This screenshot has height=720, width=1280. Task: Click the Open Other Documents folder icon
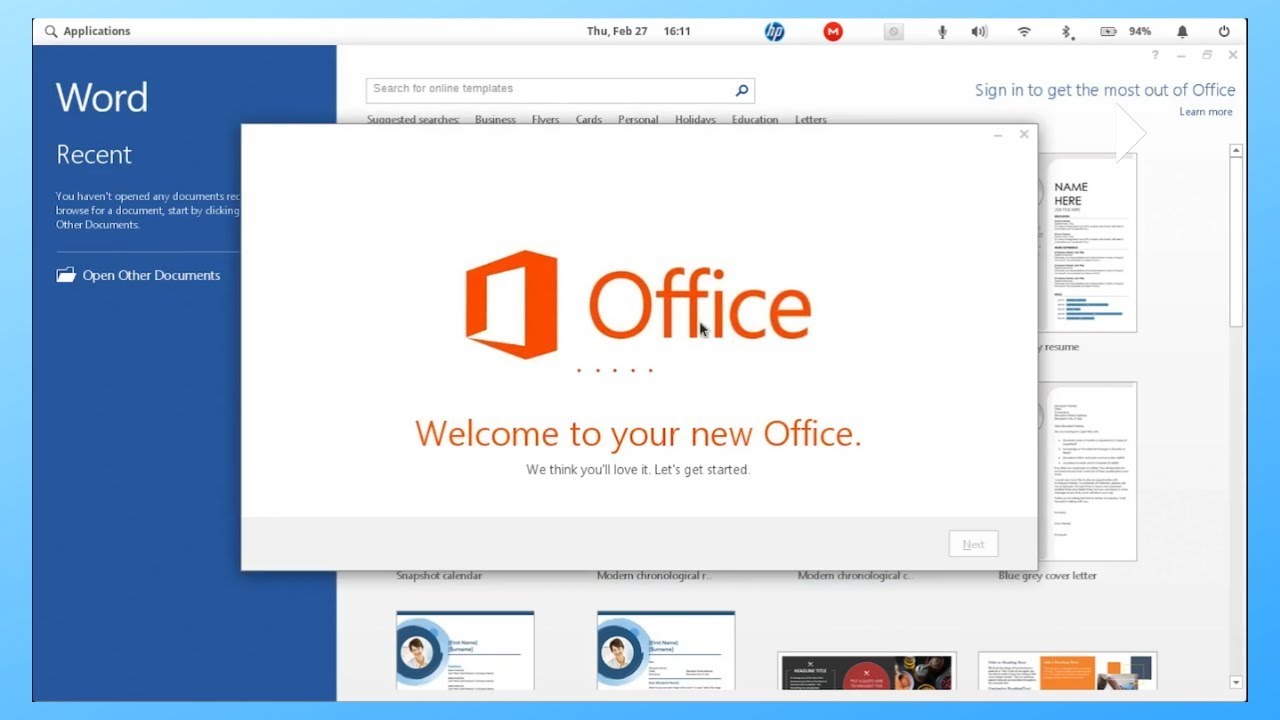click(x=66, y=274)
